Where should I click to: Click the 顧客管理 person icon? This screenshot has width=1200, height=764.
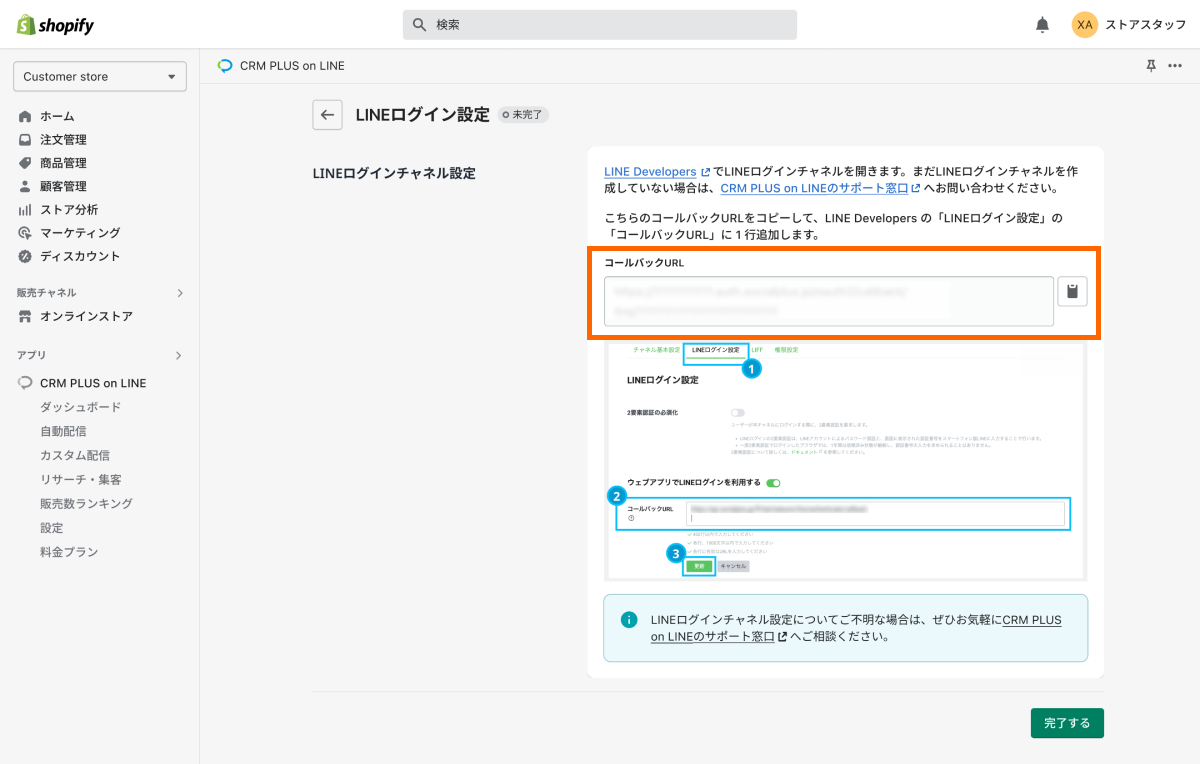click(x=25, y=186)
